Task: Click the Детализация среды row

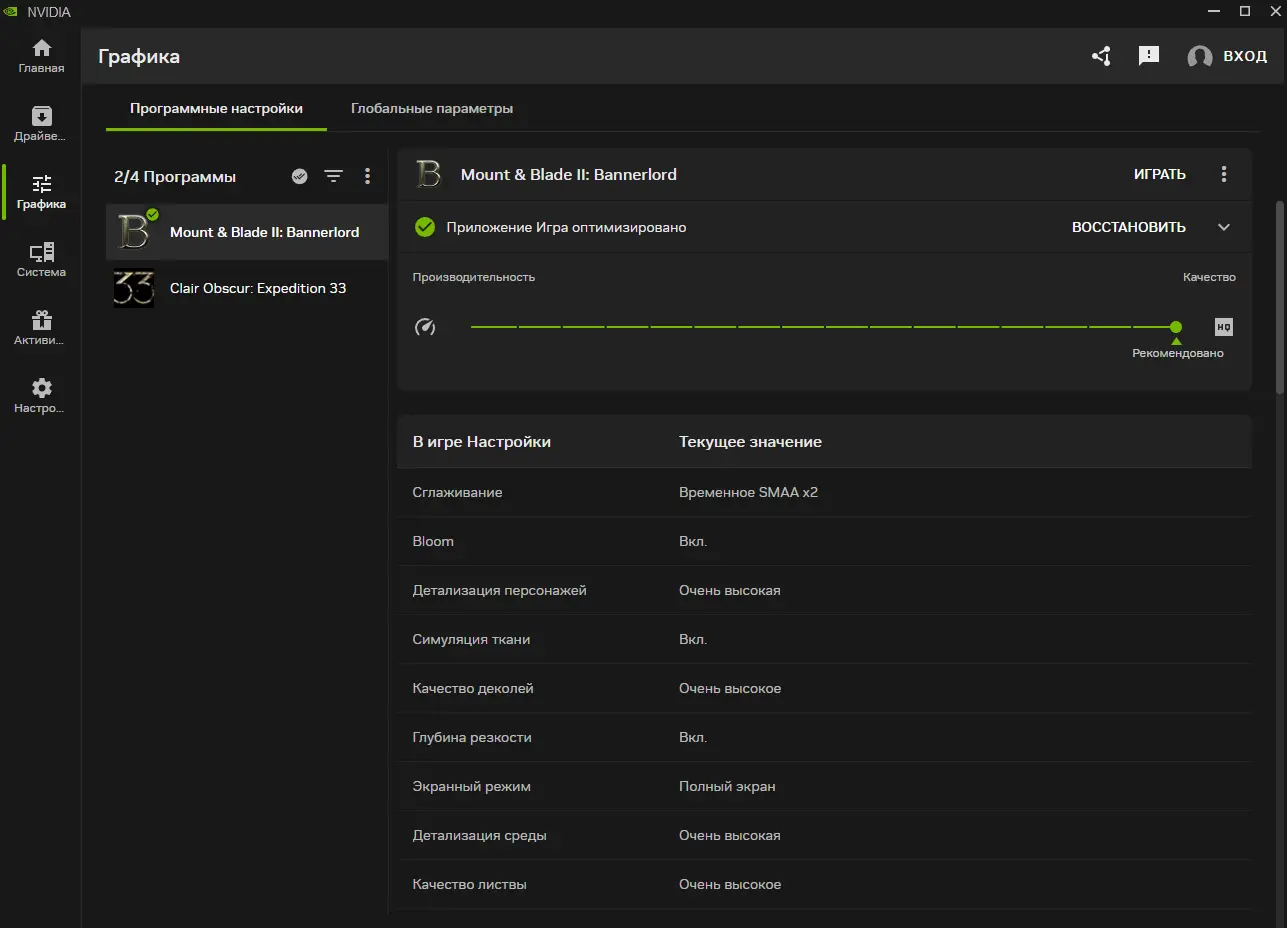Action: pyautogui.click(x=824, y=835)
